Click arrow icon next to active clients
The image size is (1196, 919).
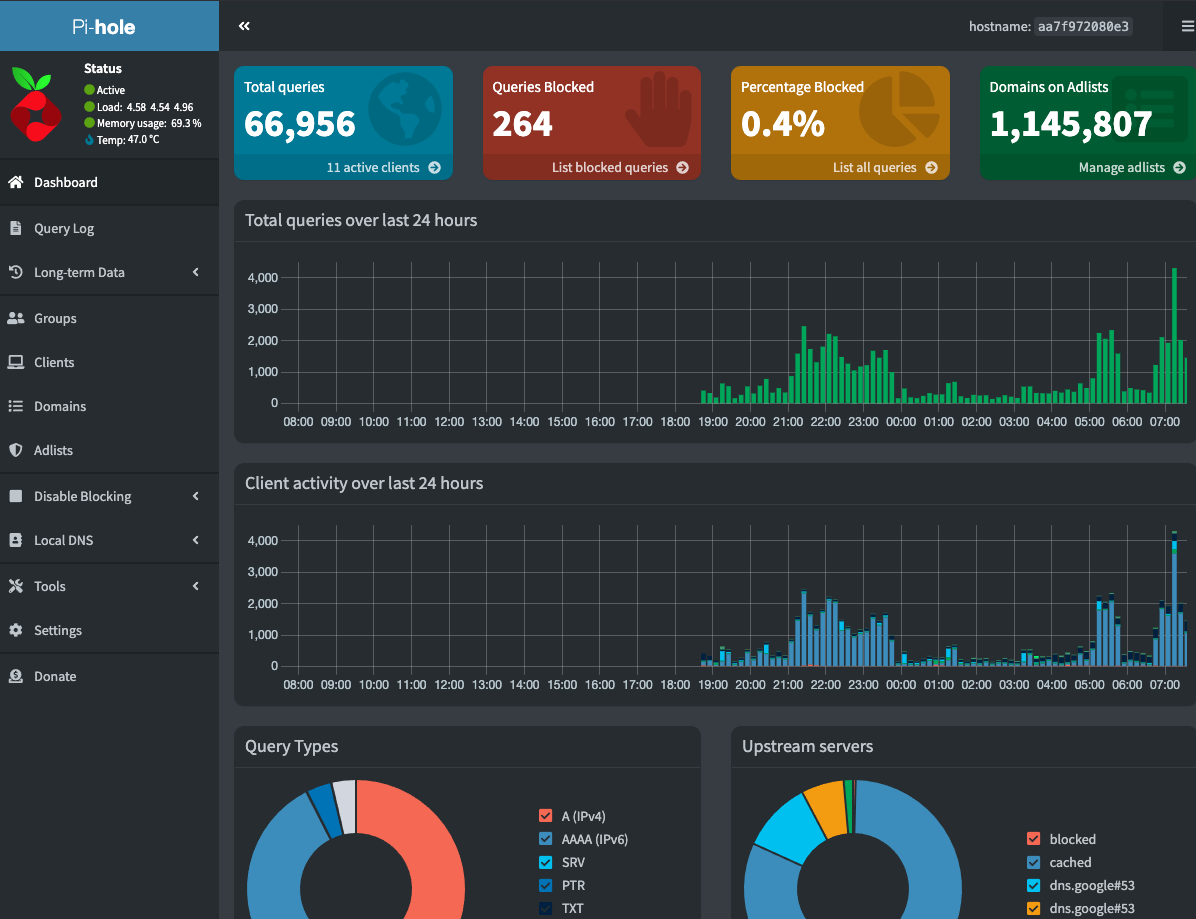[434, 168]
